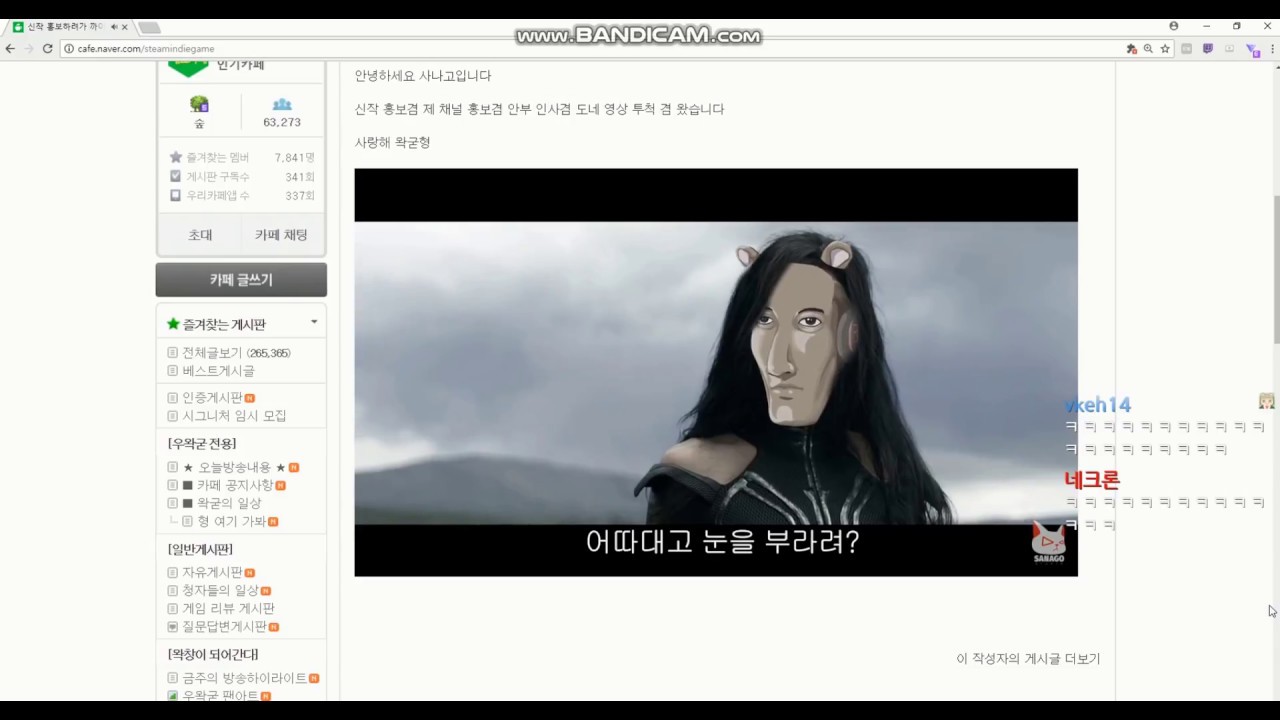Click the embedded video in the post
The image size is (1280, 720).
coord(716,372)
